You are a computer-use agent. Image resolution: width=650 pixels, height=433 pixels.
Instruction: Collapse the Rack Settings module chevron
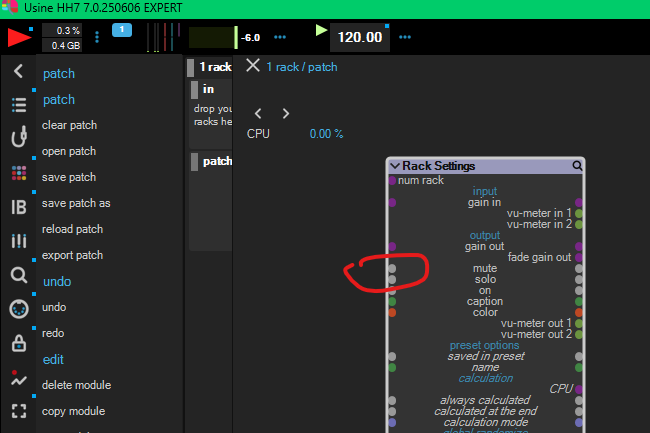[x=395, y=166]
